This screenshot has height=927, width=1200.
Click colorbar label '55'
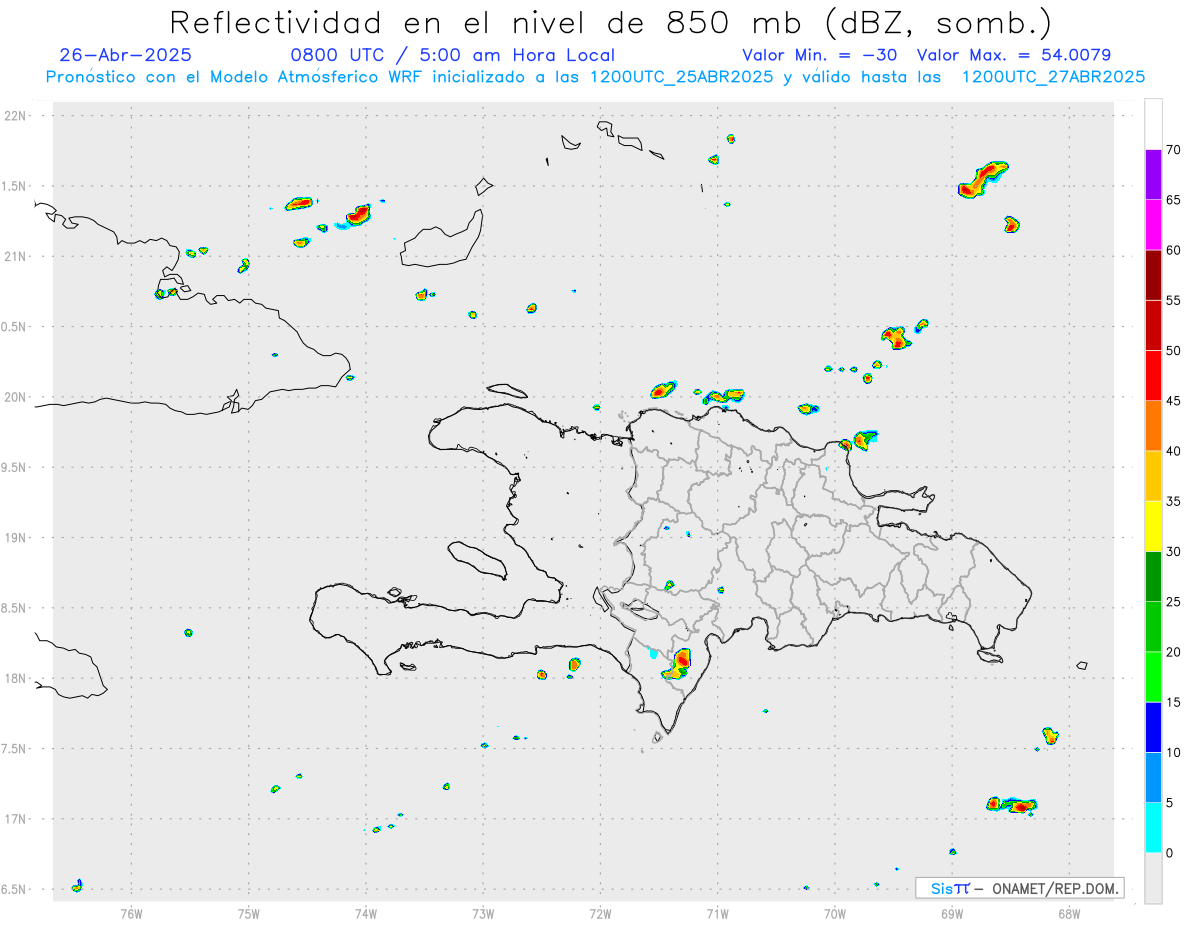(1173, 300)
